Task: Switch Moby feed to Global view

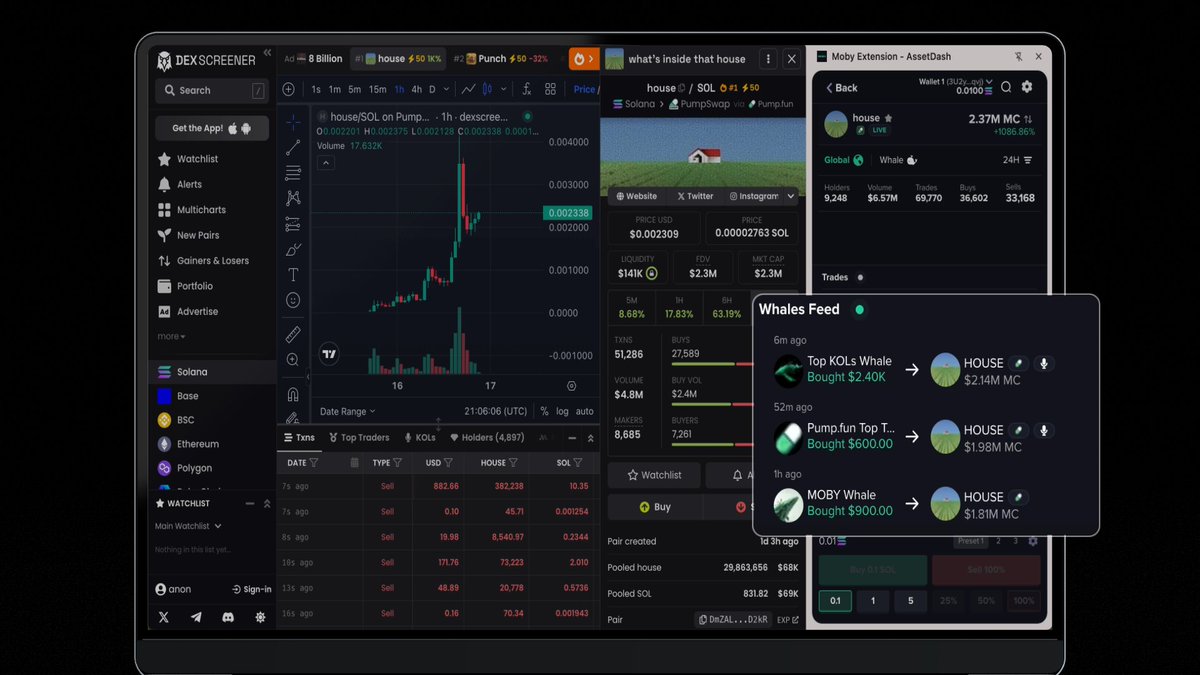Action: pyautogui.click(x=843, y=160)
